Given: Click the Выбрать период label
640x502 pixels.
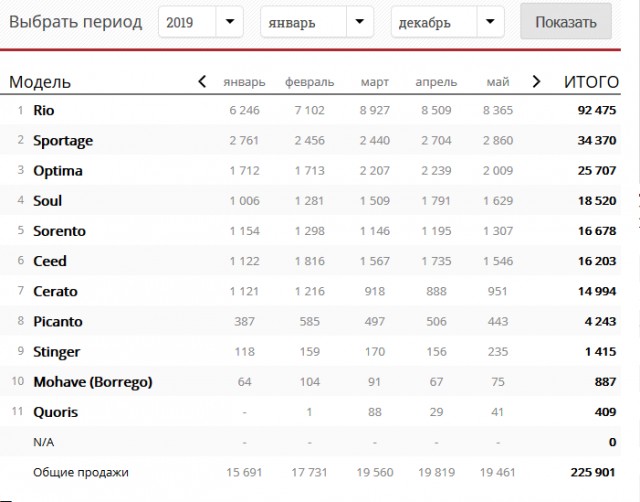Looking at the screenshot, I should (x=76, y=22).
